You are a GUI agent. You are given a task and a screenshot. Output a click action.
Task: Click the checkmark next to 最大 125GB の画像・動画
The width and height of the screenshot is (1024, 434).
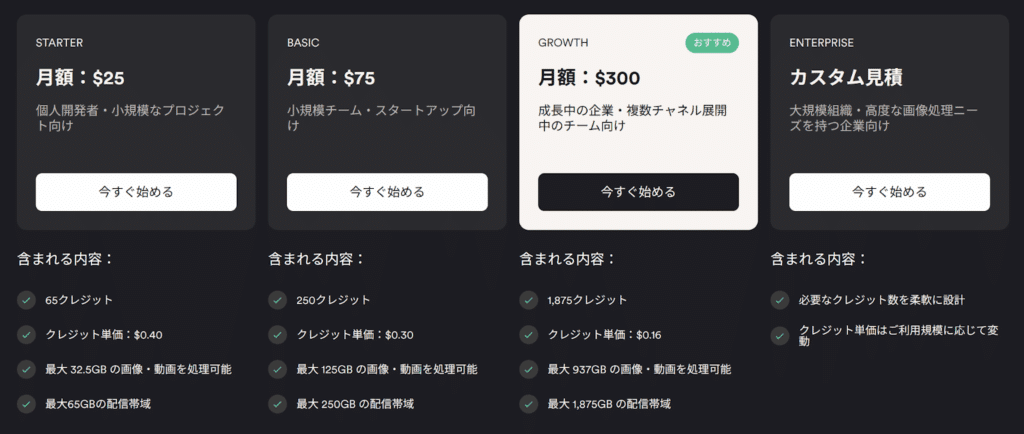point(277,370)
